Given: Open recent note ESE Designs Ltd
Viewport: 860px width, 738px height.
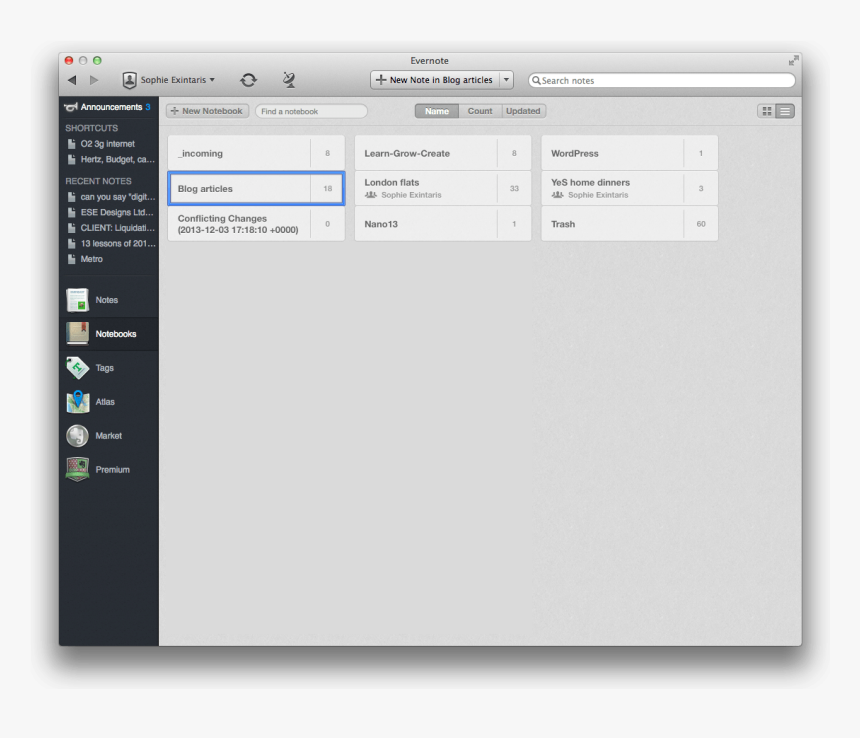Looking at the screenshot, I should click(109, 212).
